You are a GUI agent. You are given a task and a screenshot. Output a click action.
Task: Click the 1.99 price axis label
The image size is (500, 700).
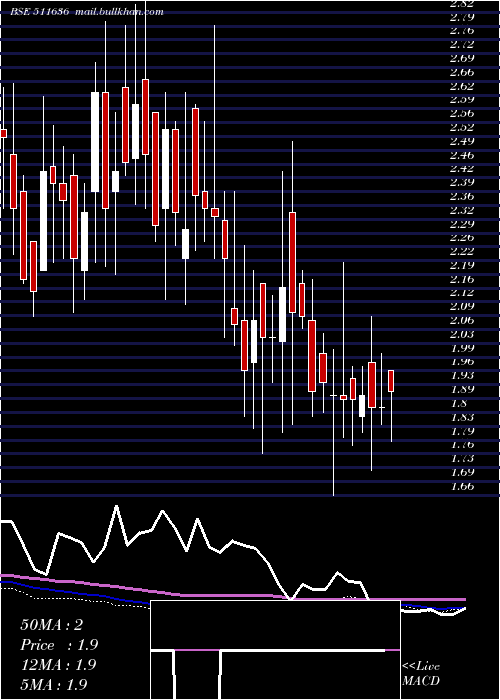tap(462, 348)
